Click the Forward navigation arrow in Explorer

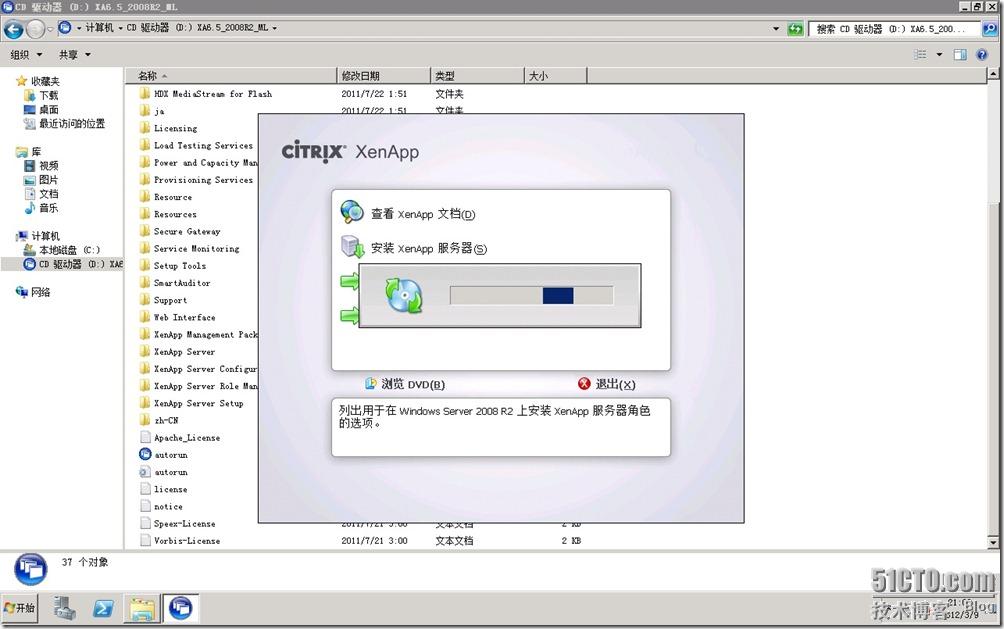click(35, 29)
